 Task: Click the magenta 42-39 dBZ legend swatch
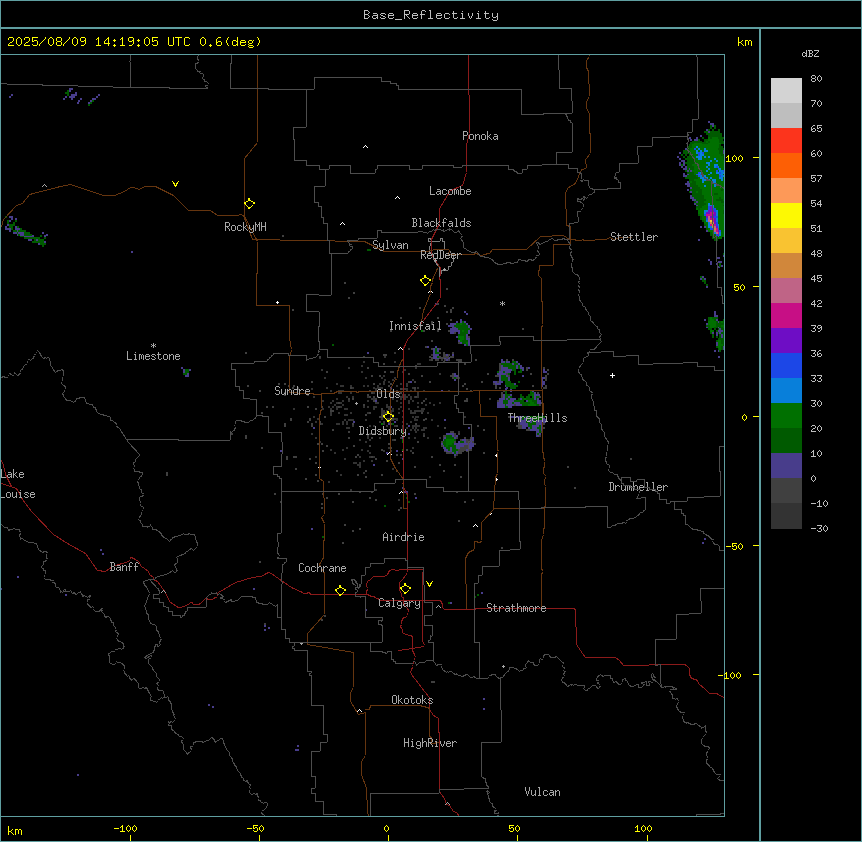tap(786, 315)
